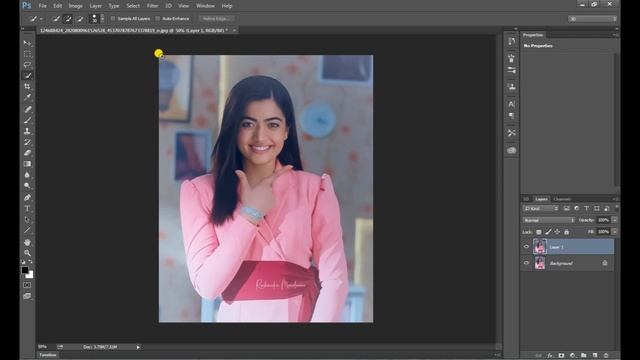Select the Horizontal Type tool
This screenshot has height=360, width=640.
(27, 209)
